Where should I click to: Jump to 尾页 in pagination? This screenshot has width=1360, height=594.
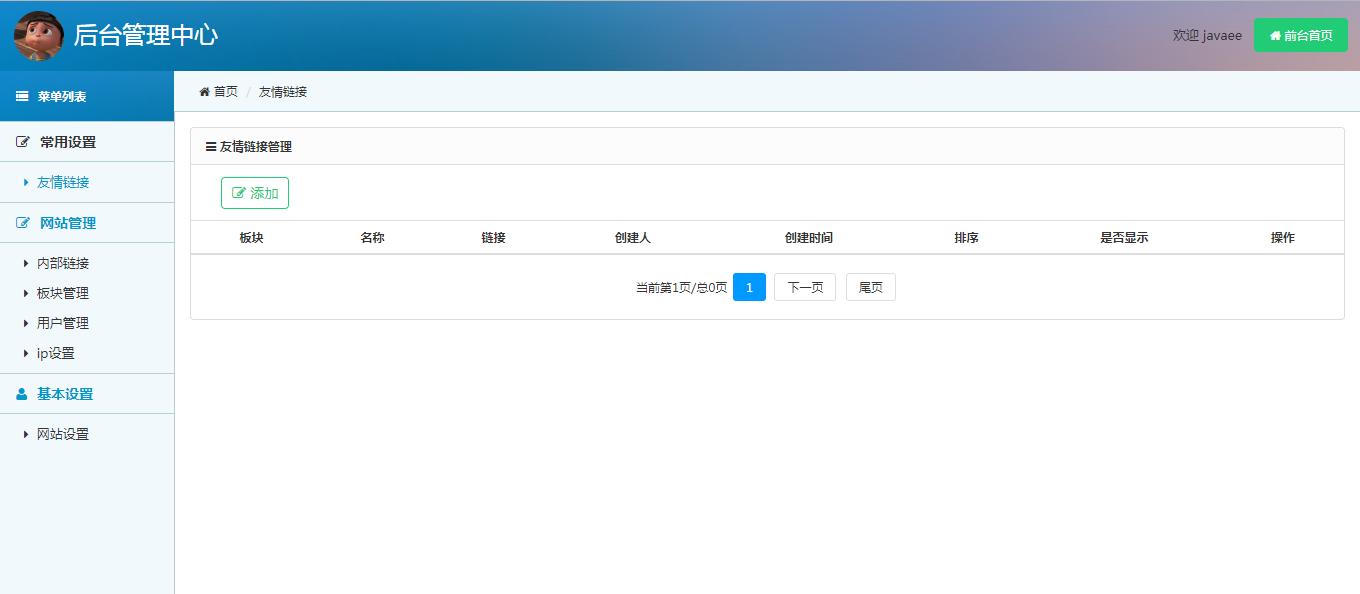click(x=871, y=287)
